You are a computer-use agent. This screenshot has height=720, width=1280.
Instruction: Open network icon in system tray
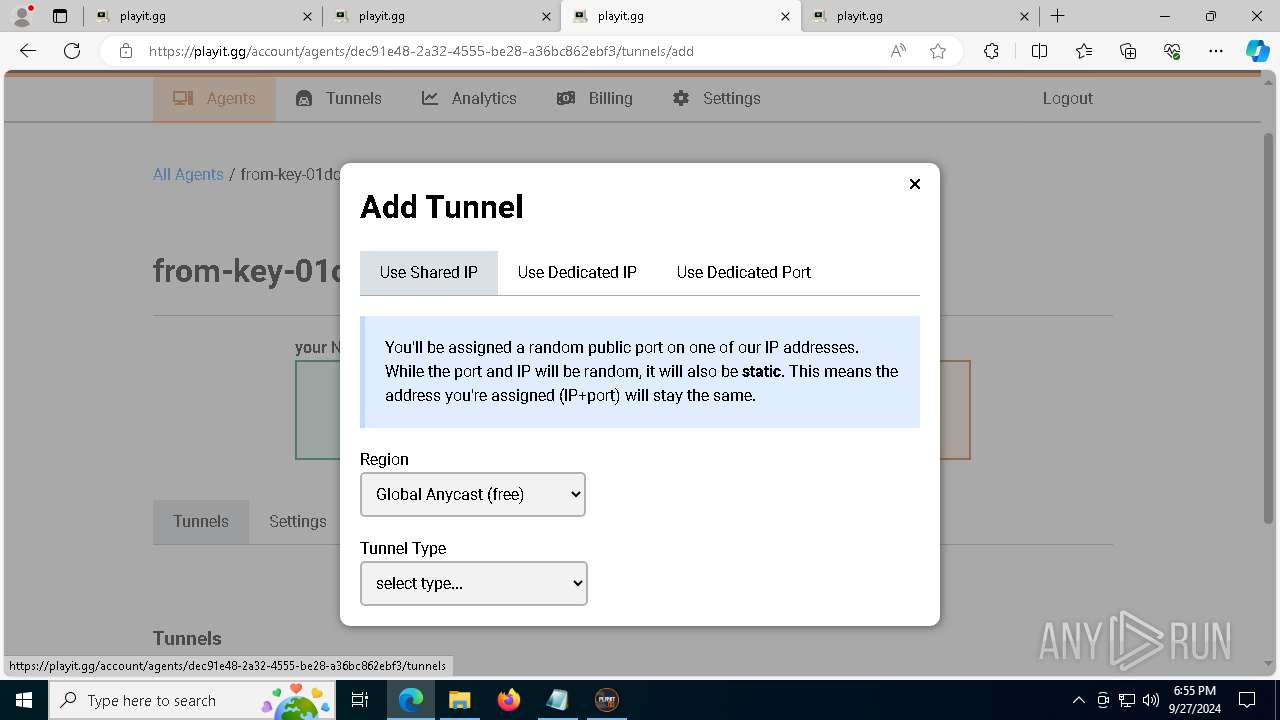pos(1127,700)
